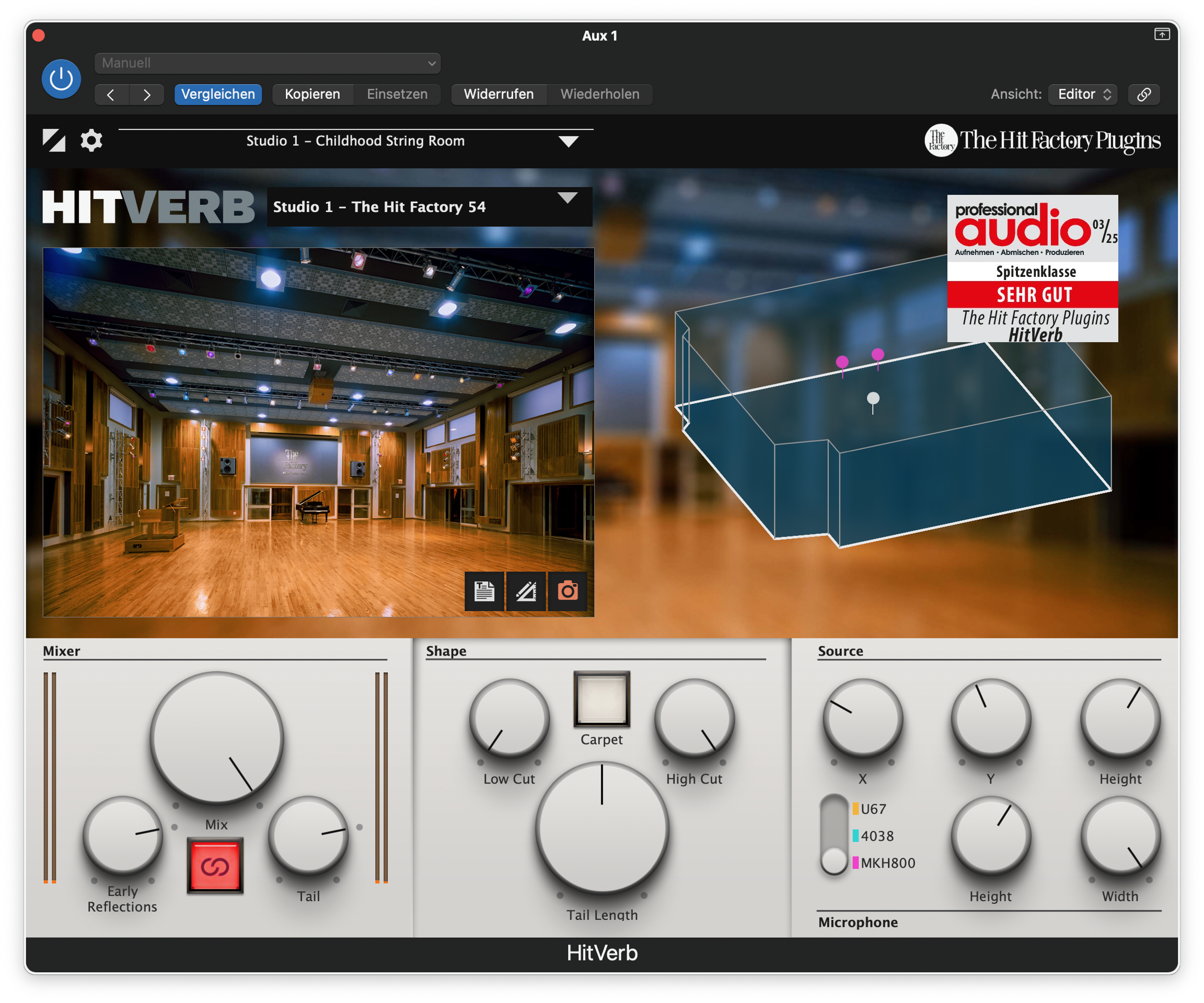The width and height of the screenshot is (1204, 1003).
Task: Click the Vergleichen compare button
Action: coord(218,95)
